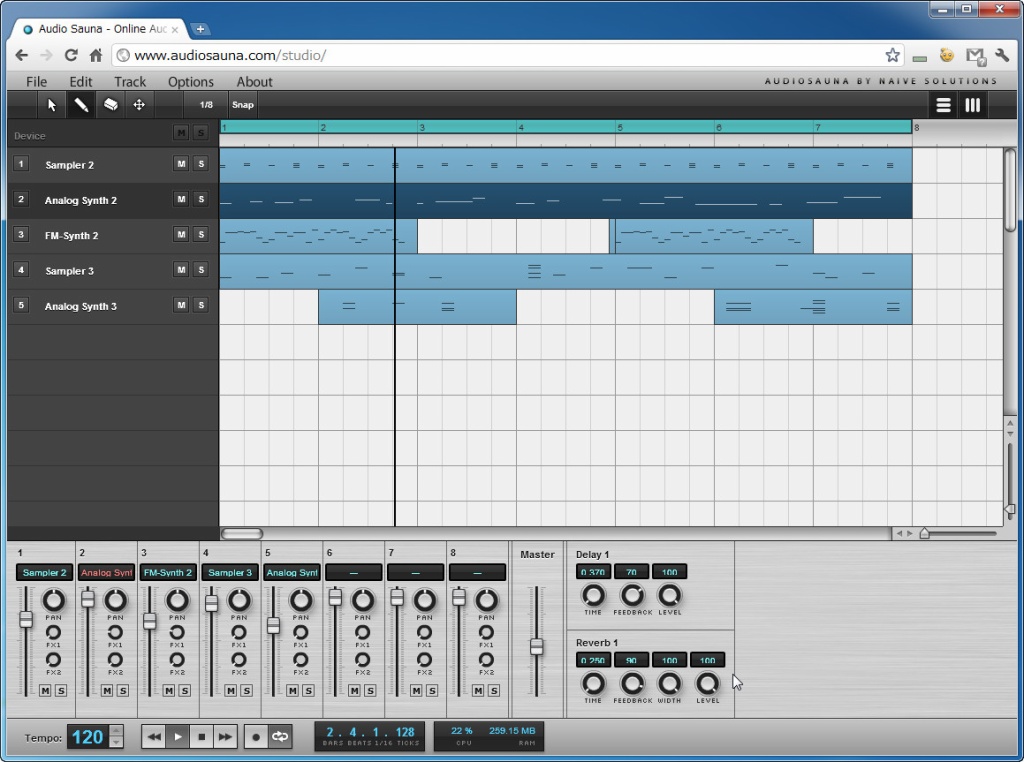
Task: Select the FM-Synth 2 track row
Action: [x=113, y=235]
